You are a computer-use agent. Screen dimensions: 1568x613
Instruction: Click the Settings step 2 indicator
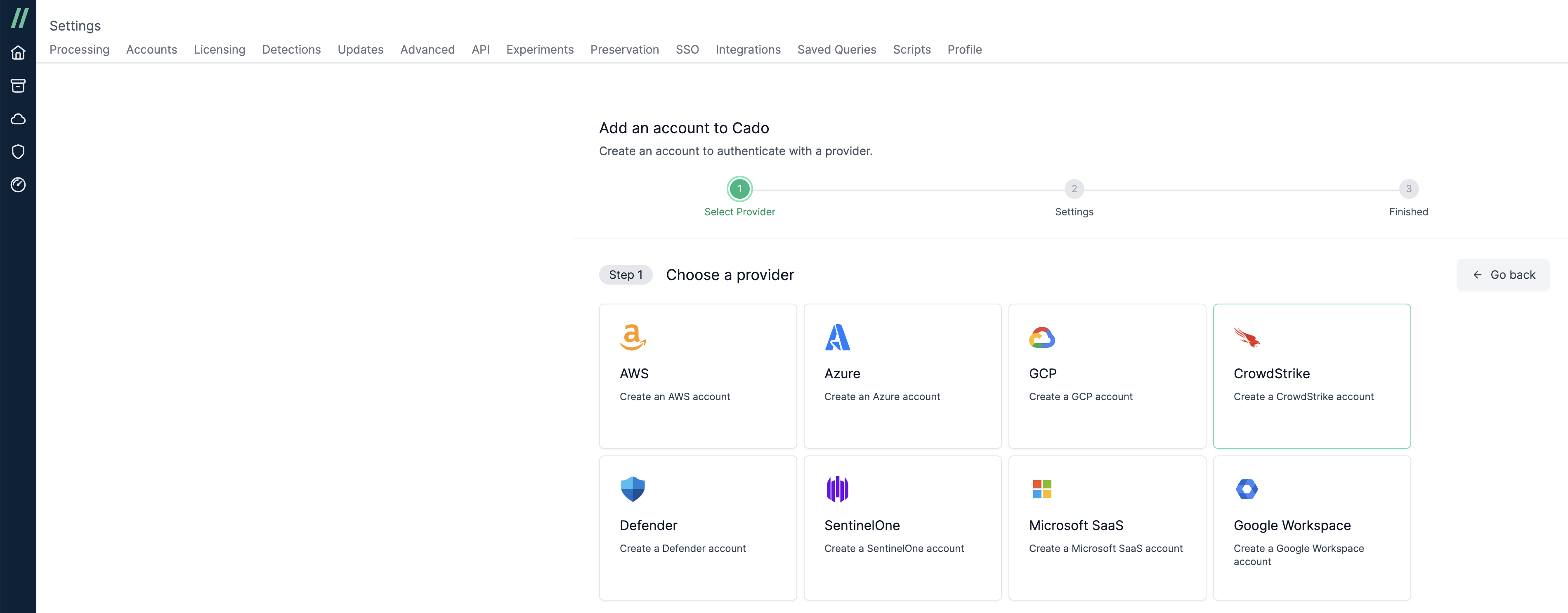coord(1074,188)
